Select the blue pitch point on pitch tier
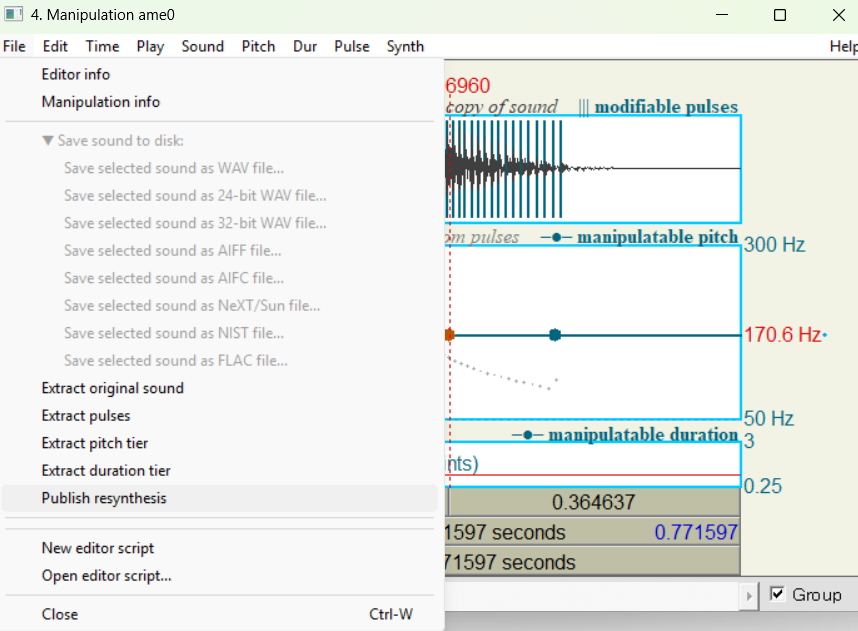 (555, 335)
